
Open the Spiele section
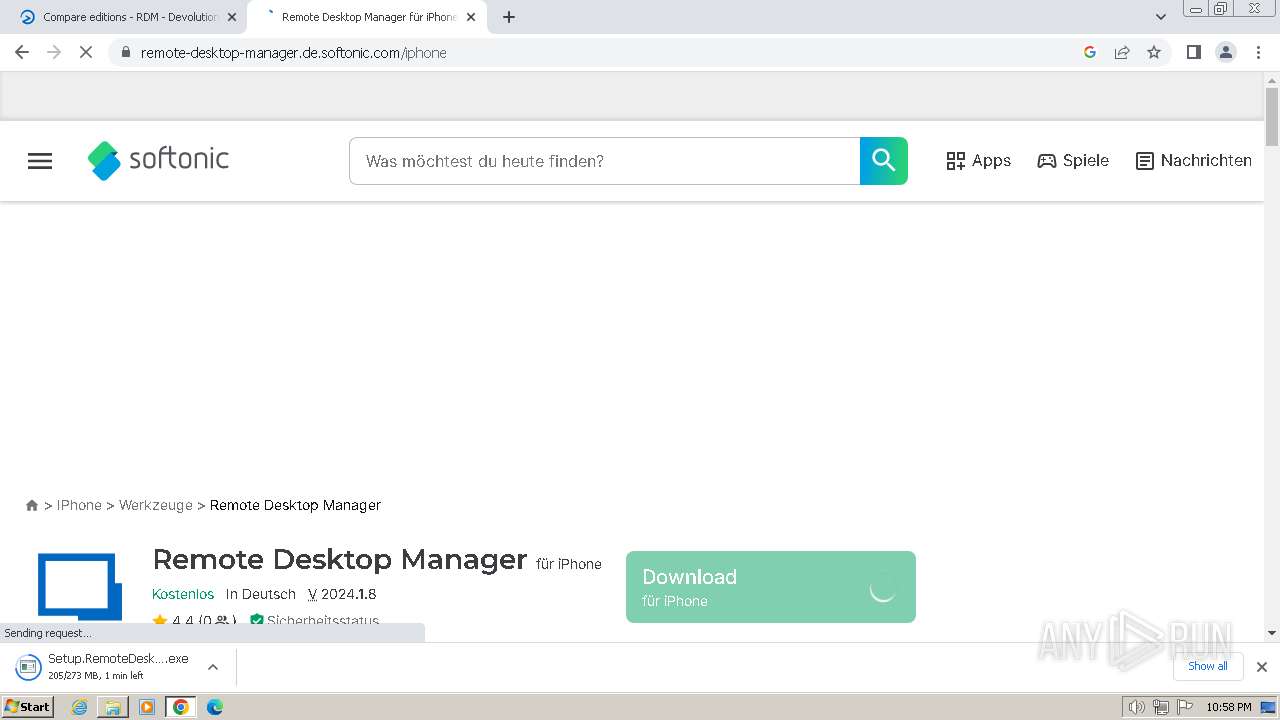point(1073,161)
